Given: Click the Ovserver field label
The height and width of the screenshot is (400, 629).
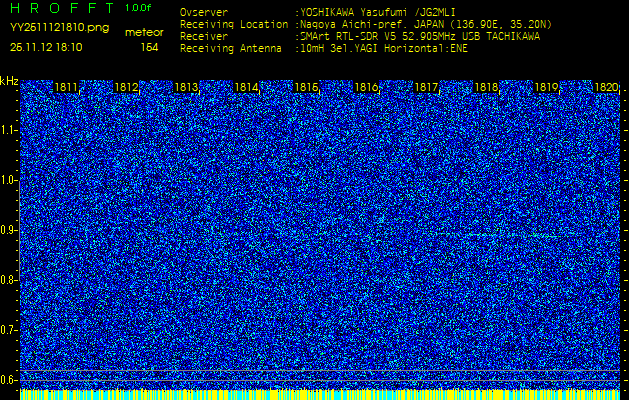Looking at the screenshot, I should pos(204,12).
